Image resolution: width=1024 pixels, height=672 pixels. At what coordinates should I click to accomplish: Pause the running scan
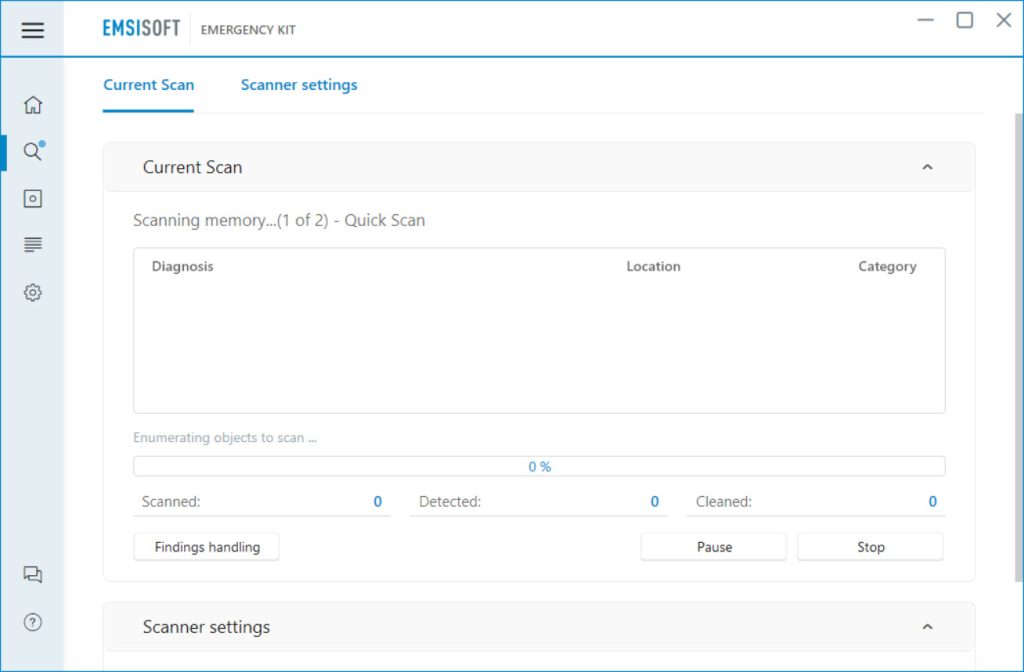(714, 547)
